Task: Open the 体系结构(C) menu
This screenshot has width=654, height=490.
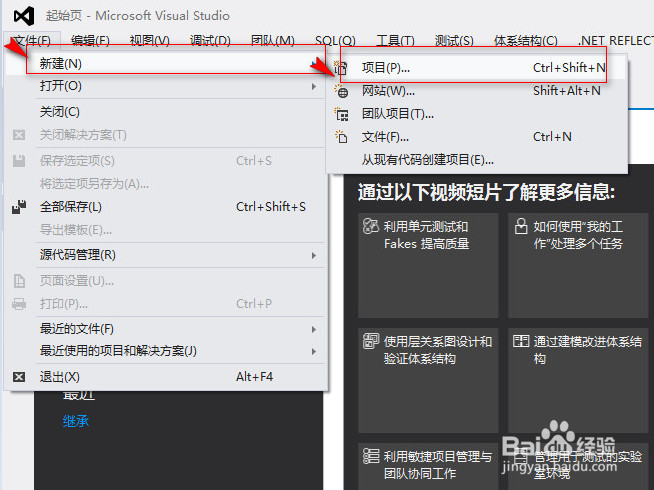Action: click(x=526, y=40)
